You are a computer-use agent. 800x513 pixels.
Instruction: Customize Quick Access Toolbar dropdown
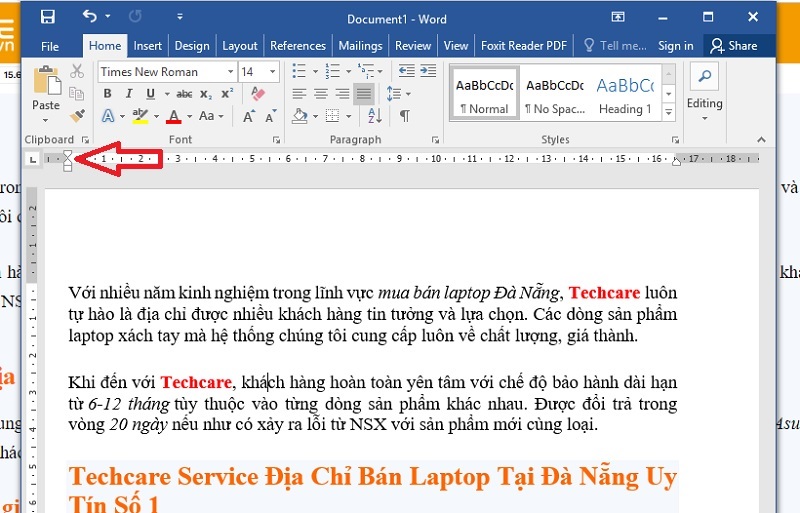(x=180, y=17)
